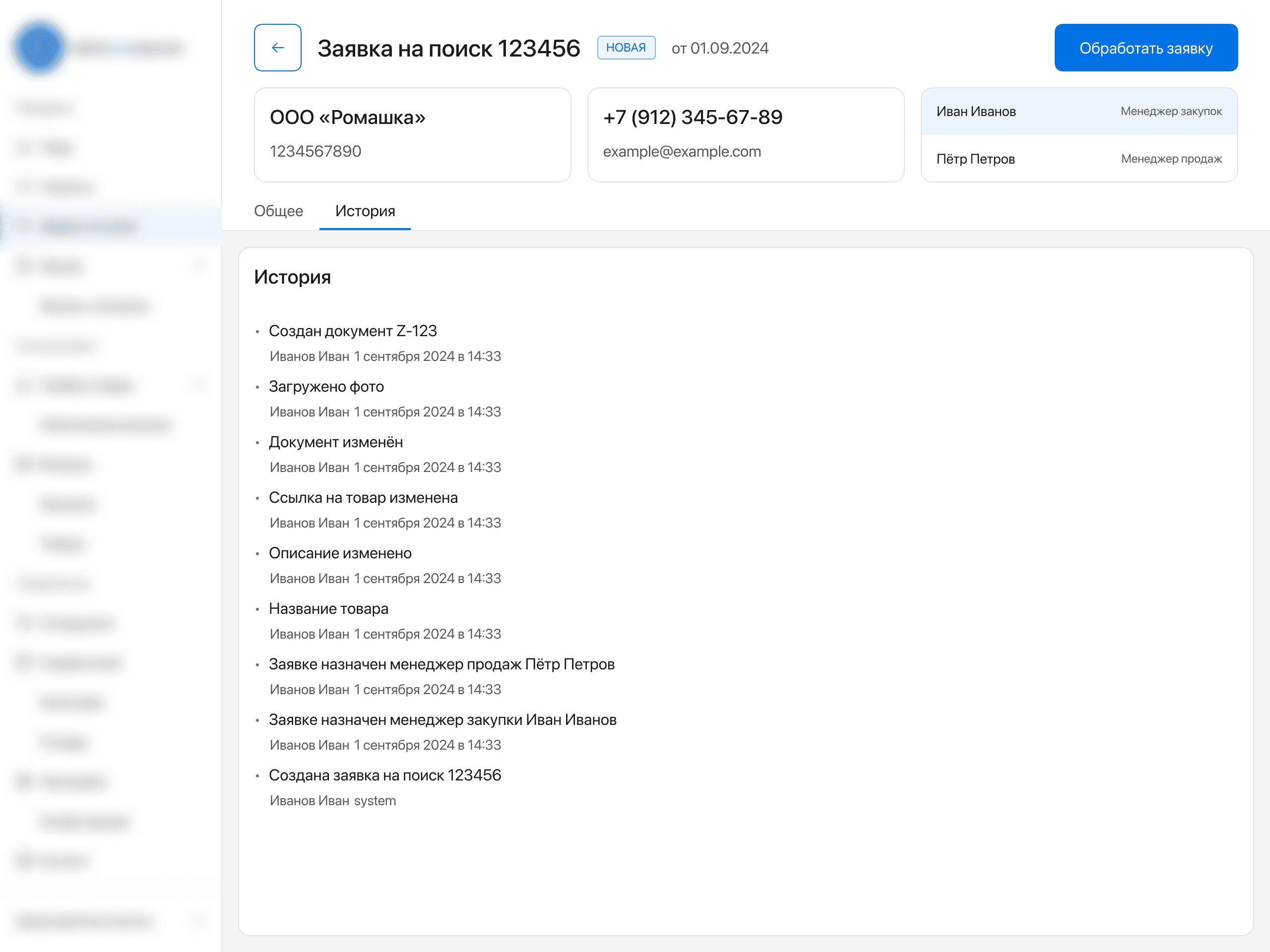Image resolution: width=1270 pixels, height=952 pixels.
Task: Click phone number +7 (912) 345-67-89
Action: [693, 117]
